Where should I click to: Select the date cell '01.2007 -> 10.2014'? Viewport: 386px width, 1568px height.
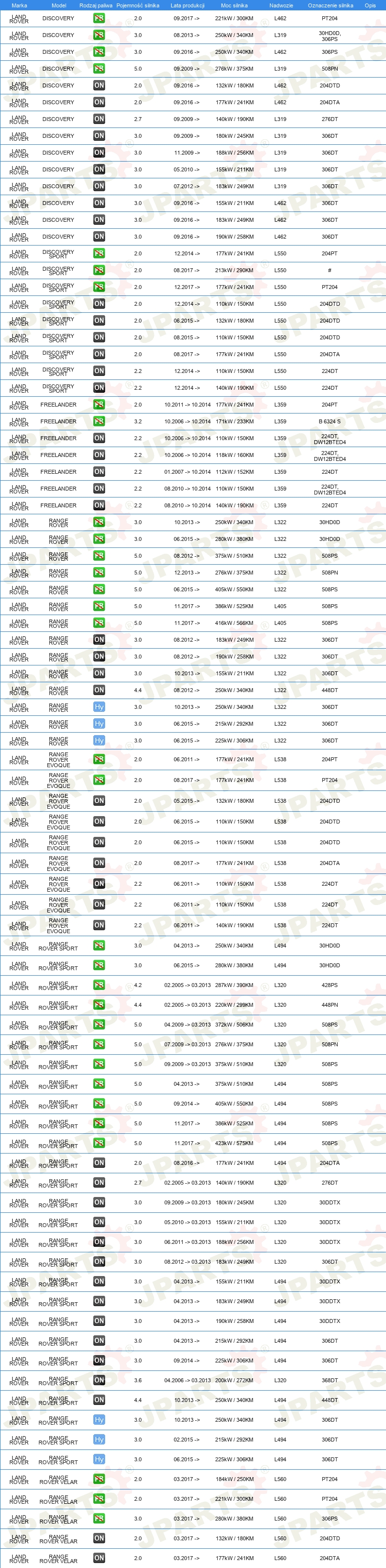(187, 472)
